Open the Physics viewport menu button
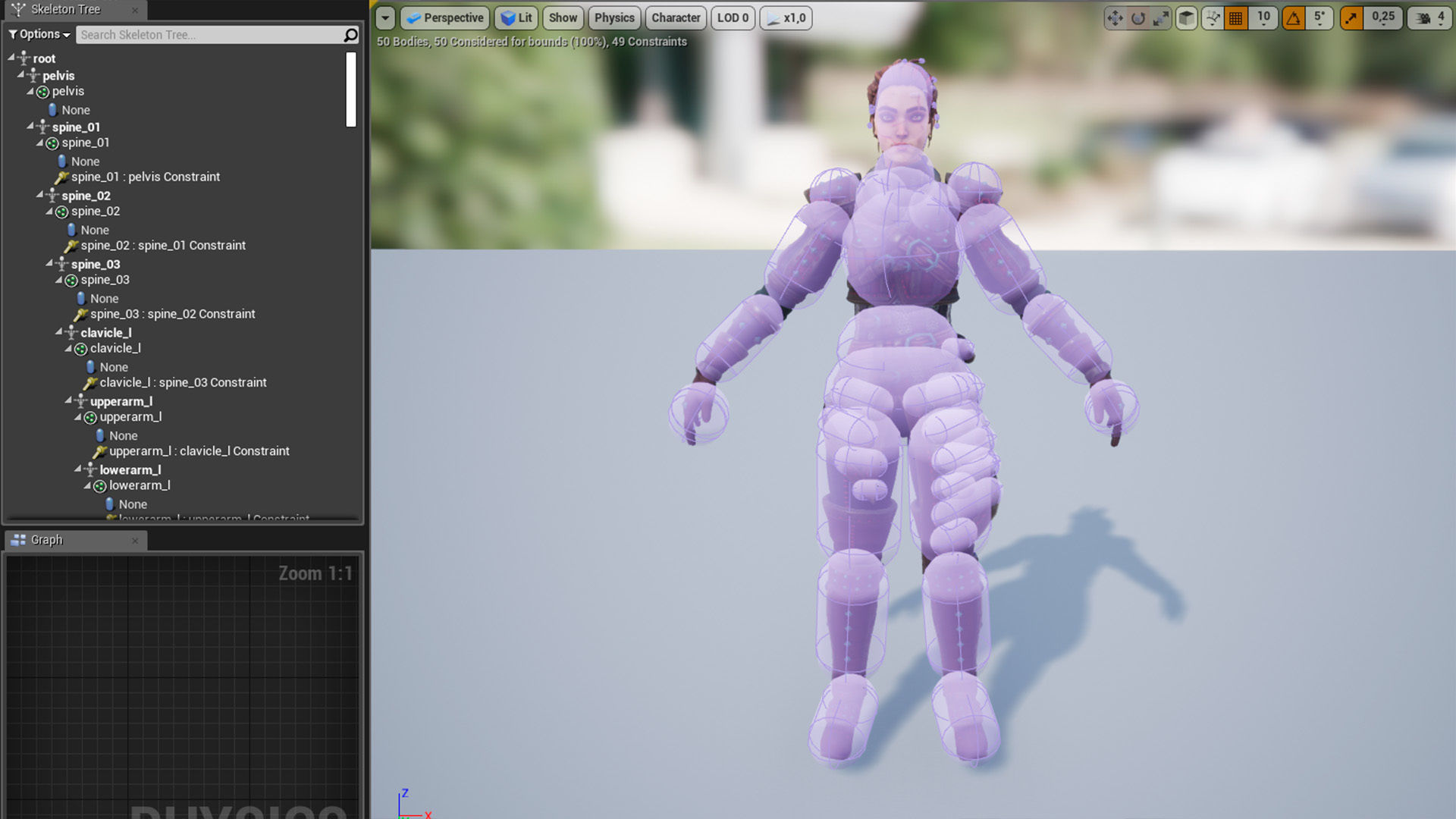The image size is (1456, 819). point(614,17)
